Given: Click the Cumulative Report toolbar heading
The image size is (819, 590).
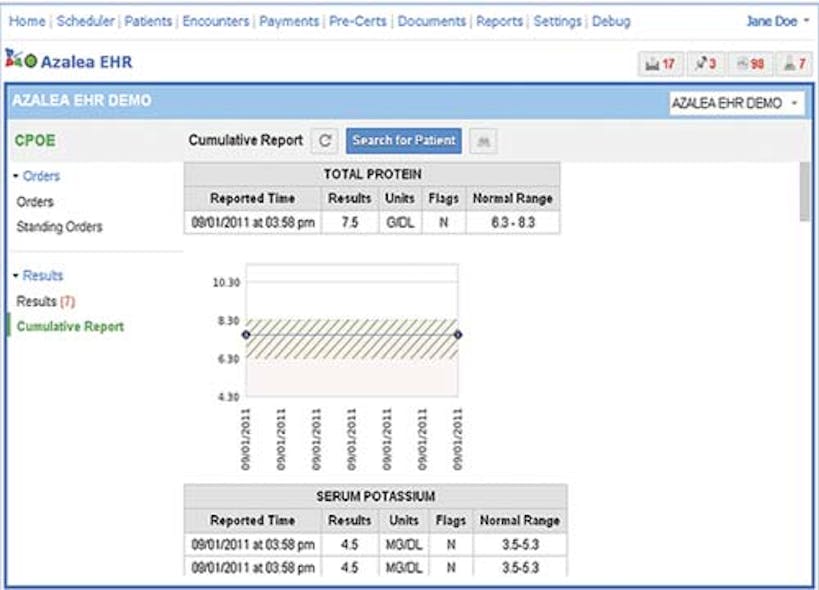Looking at the screenshot, I should (x=245, y=140).
